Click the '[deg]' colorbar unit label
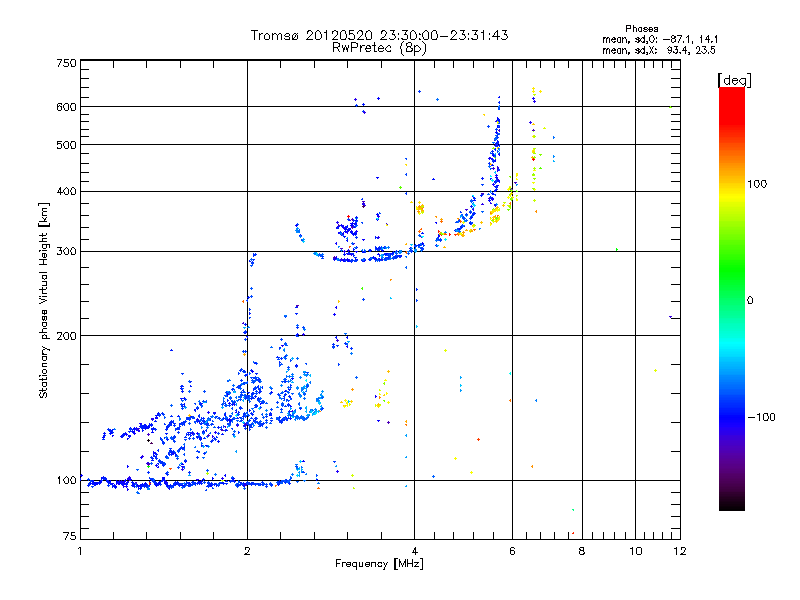 click(x=734, y=80)
